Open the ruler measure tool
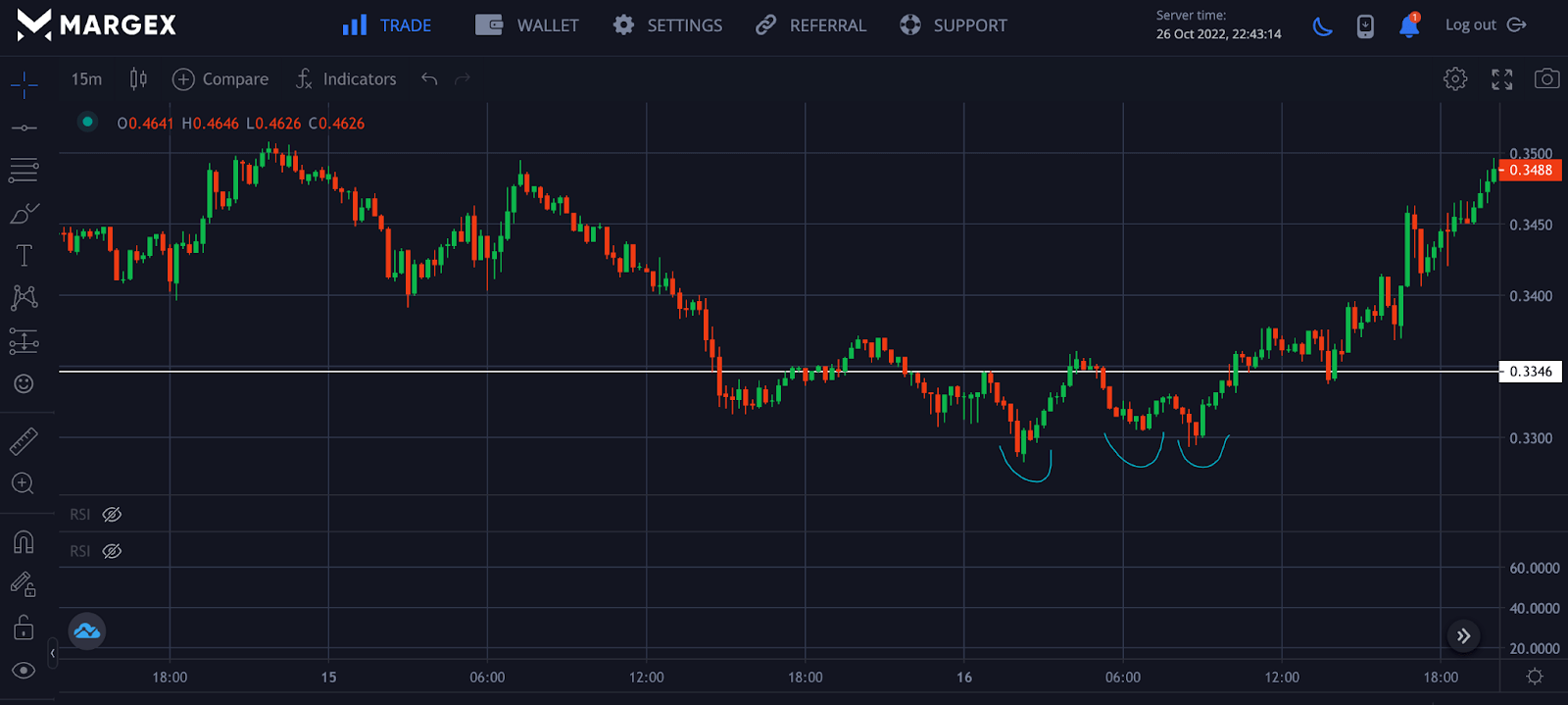This screenshot has width=1568, height=705. coord(24,441)
